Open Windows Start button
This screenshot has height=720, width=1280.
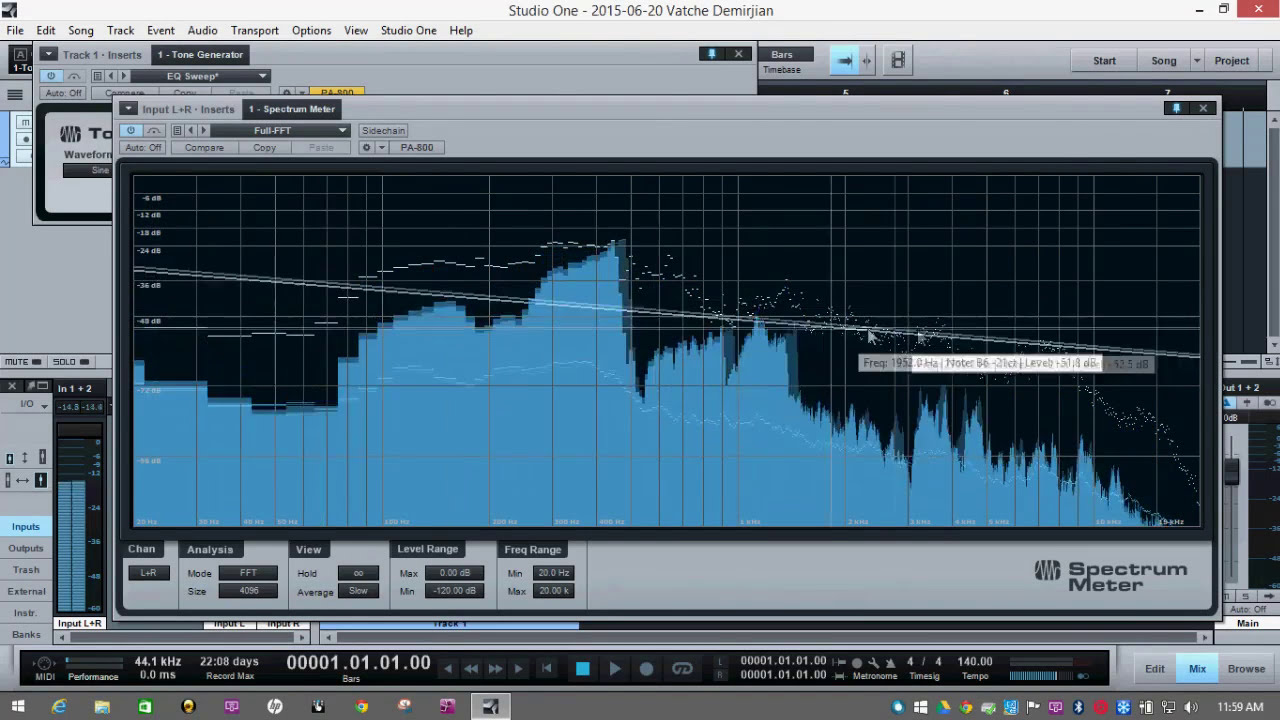coord(17,707)
